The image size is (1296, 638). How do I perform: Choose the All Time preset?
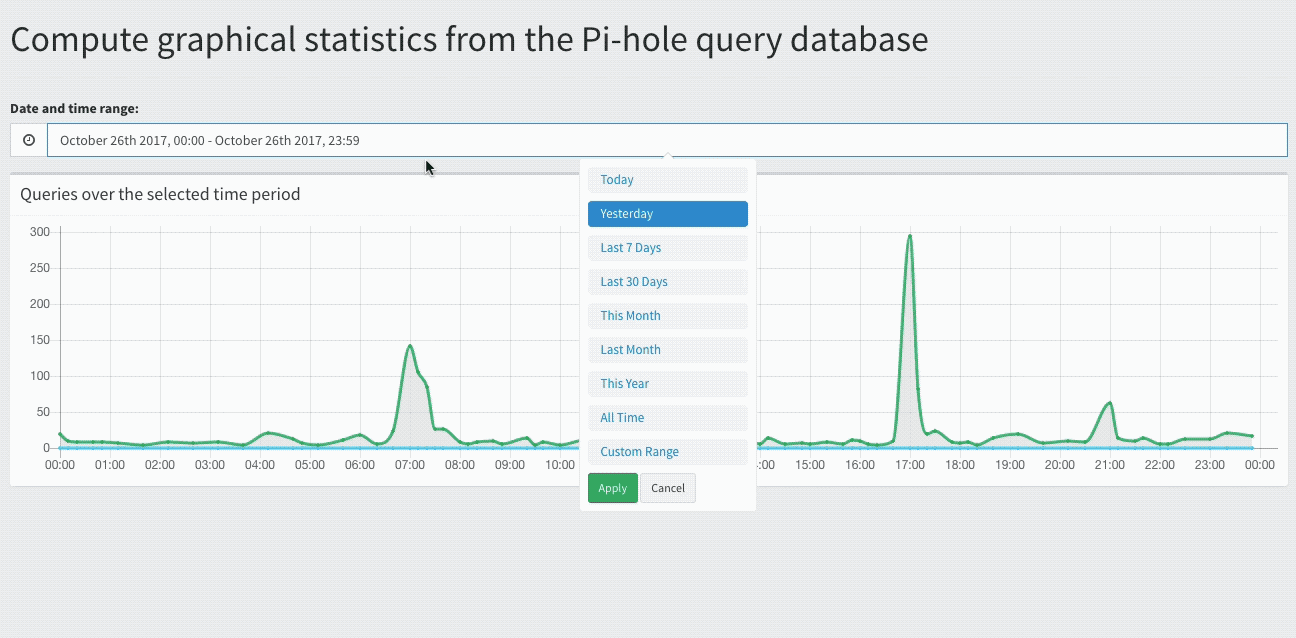(668, 418)
